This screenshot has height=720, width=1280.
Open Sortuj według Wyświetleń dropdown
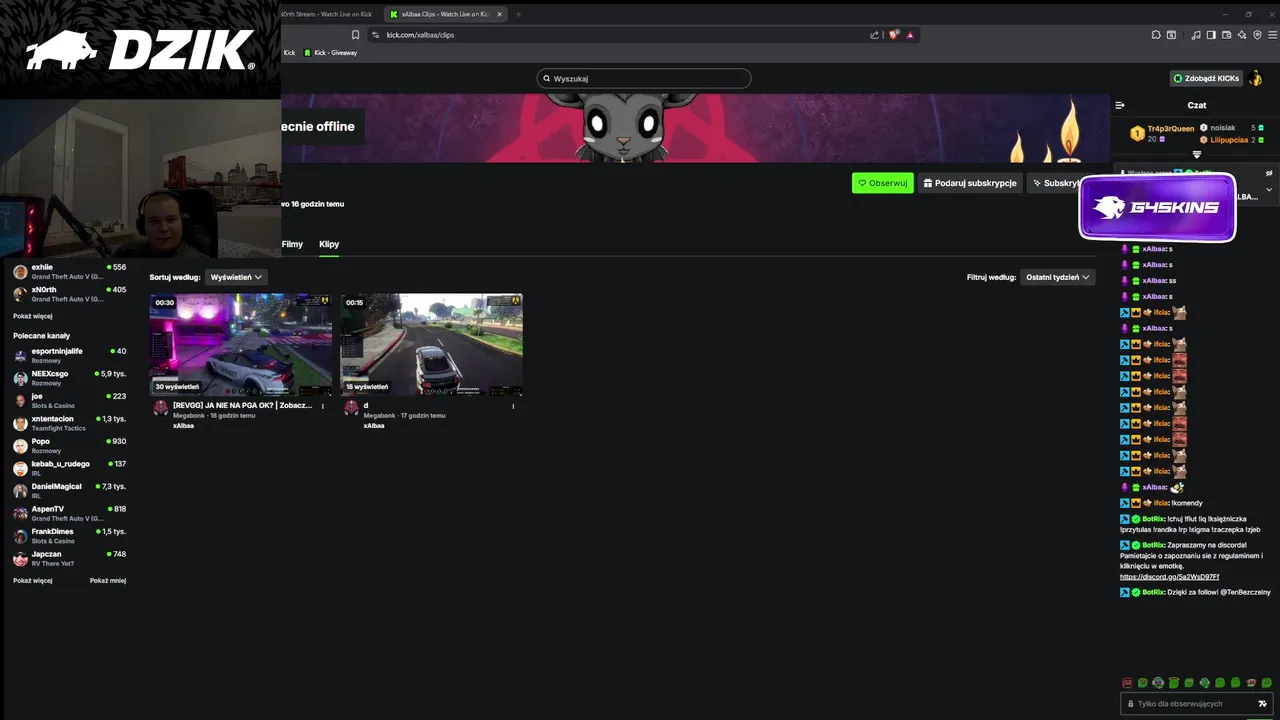pyautogui.click(x=237, y=277)
